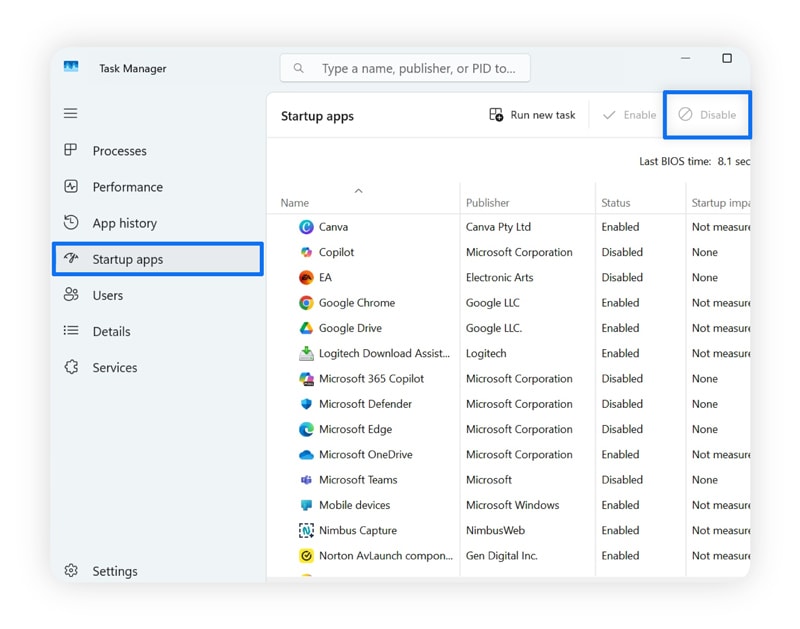Viewport: 800px width, 629px height.
Task: Click the Disable button
Action: click(x=707, y=115)
